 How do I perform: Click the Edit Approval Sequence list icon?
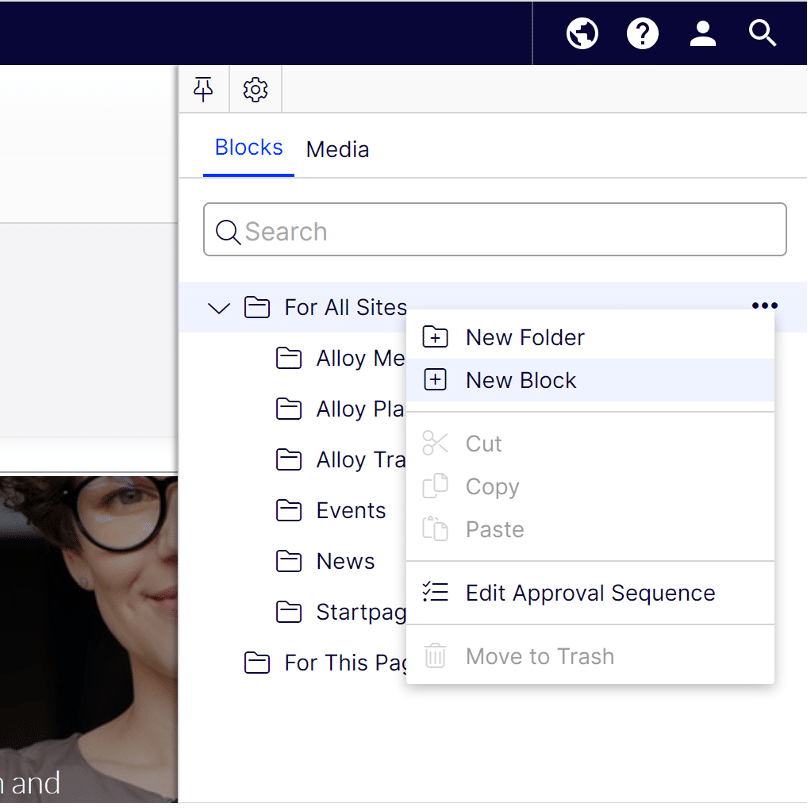(x=435, y=591)
